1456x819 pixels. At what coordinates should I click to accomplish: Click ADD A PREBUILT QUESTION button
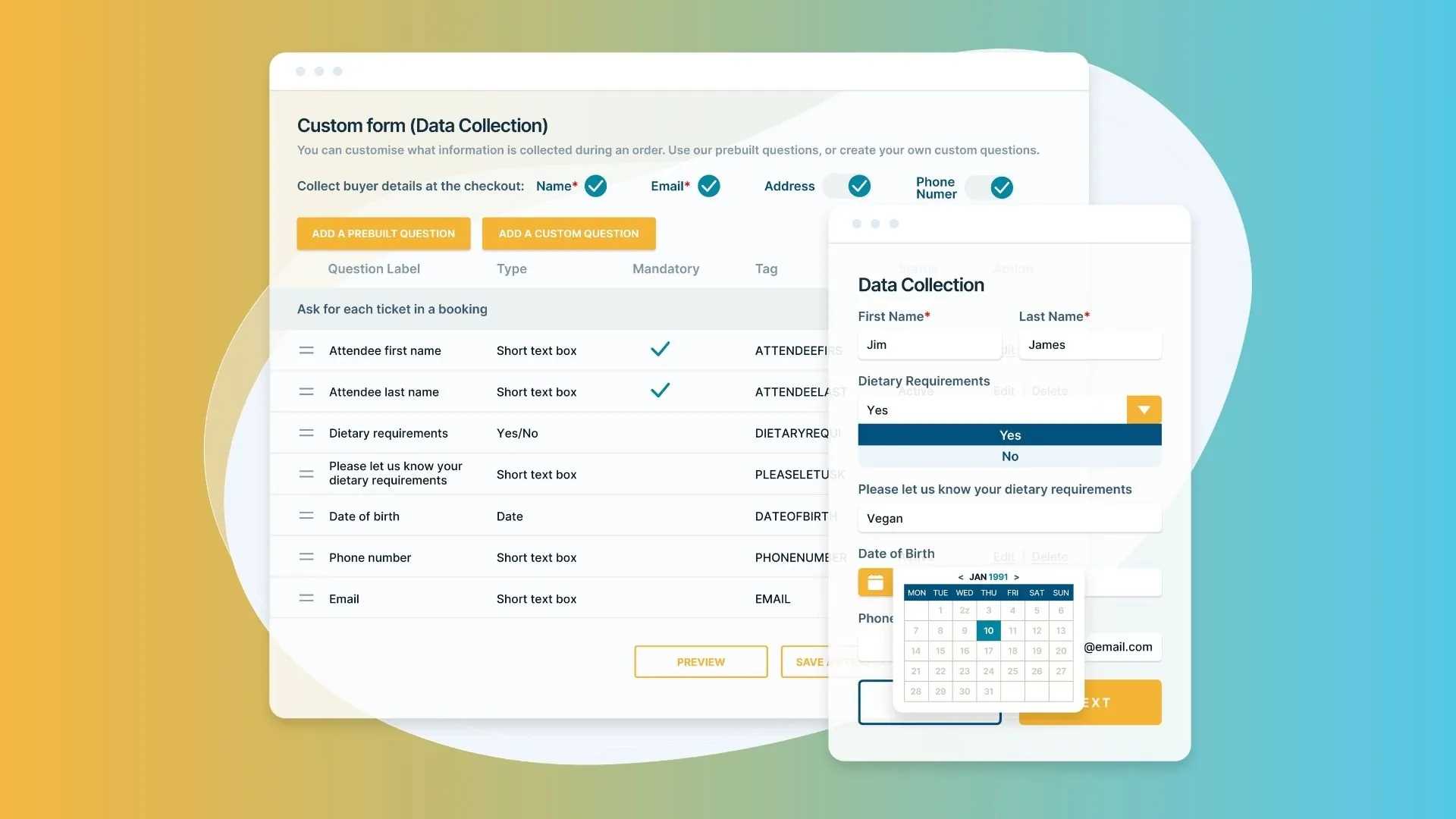[x=383, y=233]
